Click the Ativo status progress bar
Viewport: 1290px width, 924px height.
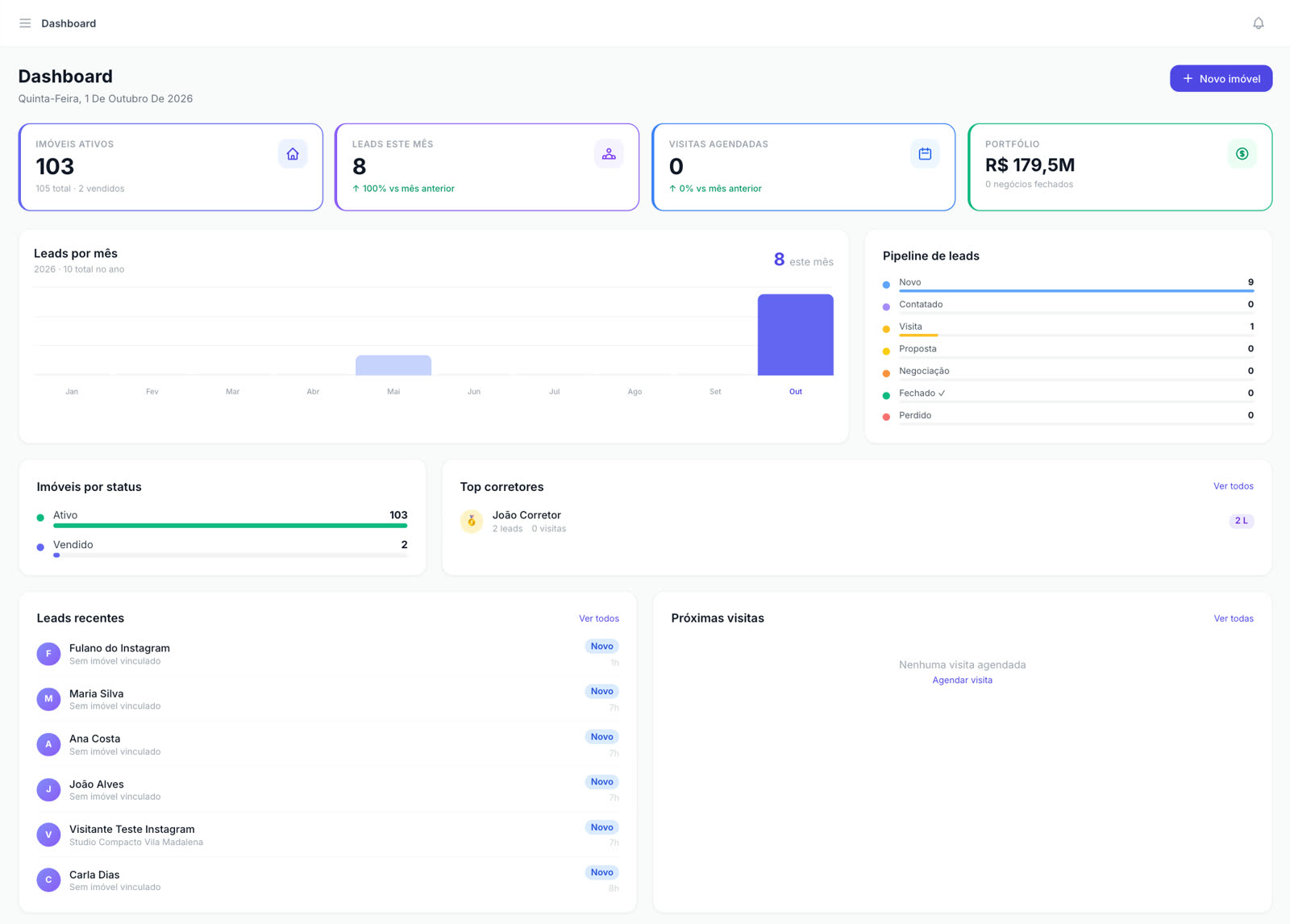(x=230, y=526)
